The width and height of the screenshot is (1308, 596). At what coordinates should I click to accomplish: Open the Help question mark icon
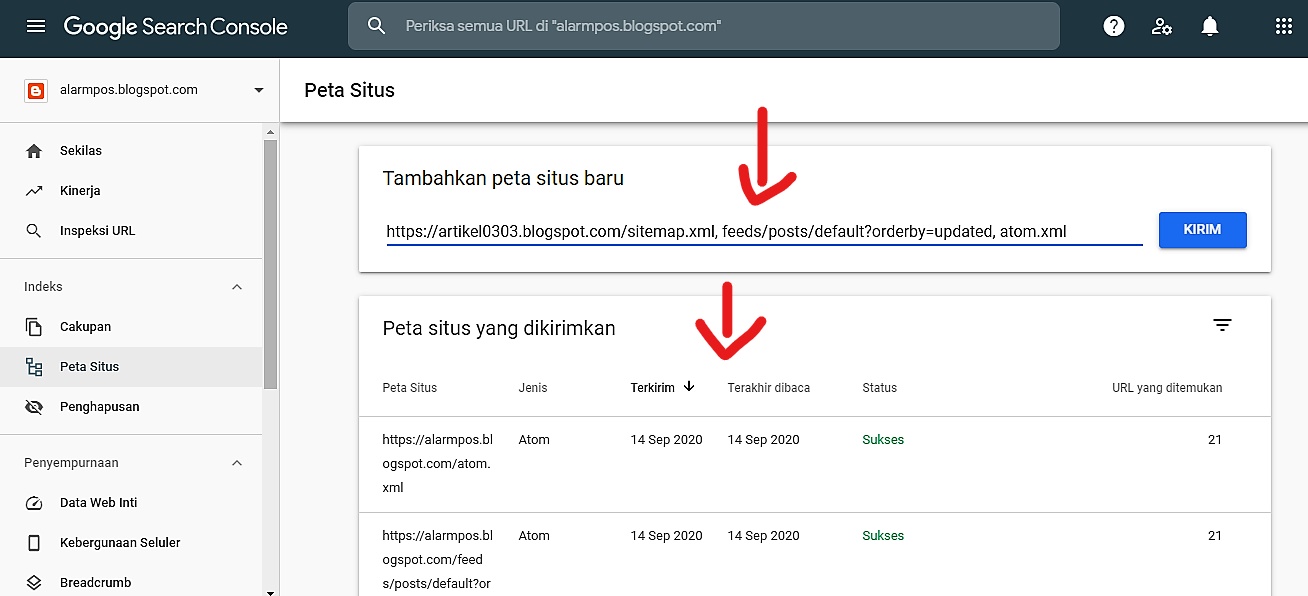tap(1114, 27)
